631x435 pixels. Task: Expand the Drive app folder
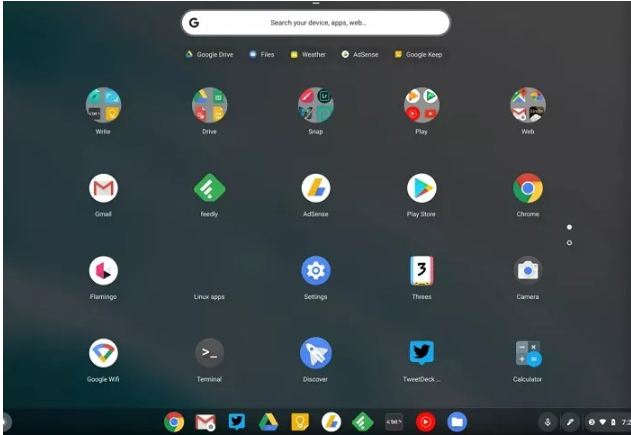click(209, 105)
